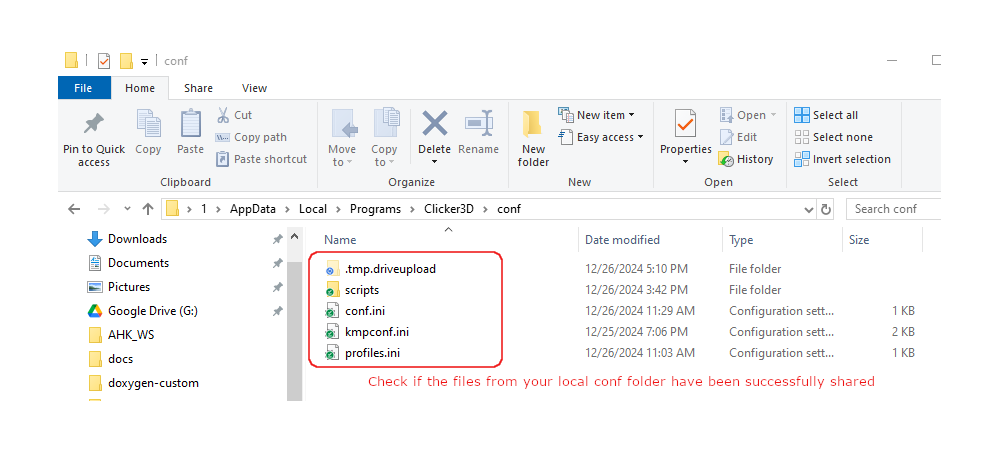Sort by the Name column header

click(x=340, y=240)
